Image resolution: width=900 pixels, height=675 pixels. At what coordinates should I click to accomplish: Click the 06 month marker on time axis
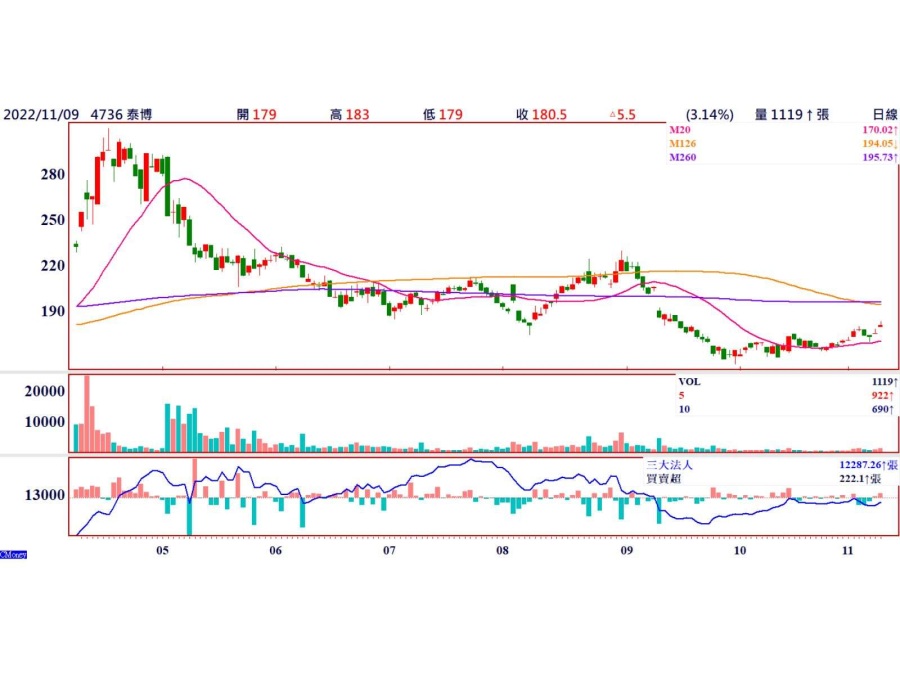[276, 550]
